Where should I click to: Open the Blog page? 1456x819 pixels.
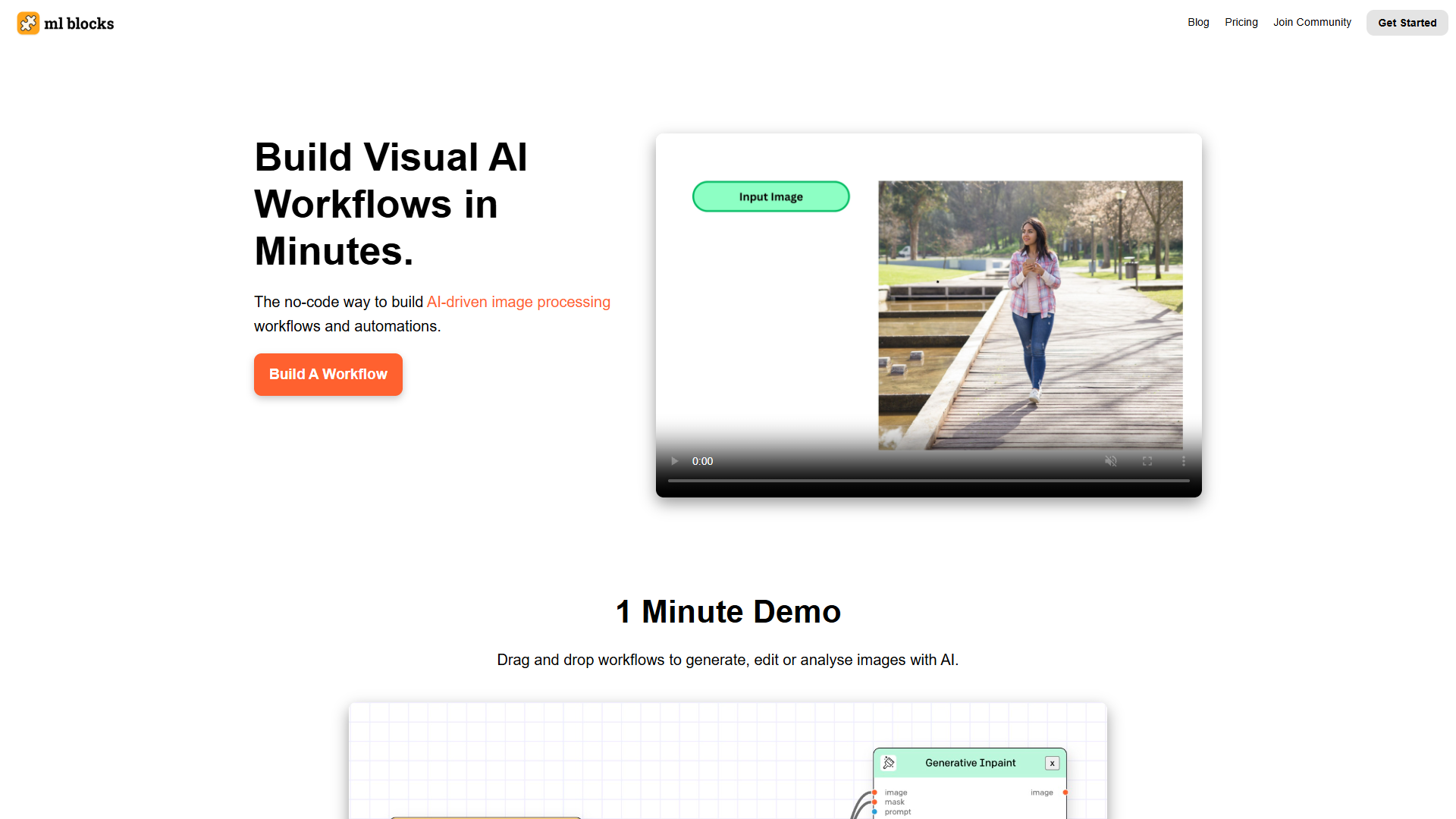click(x=1198, y=22)
